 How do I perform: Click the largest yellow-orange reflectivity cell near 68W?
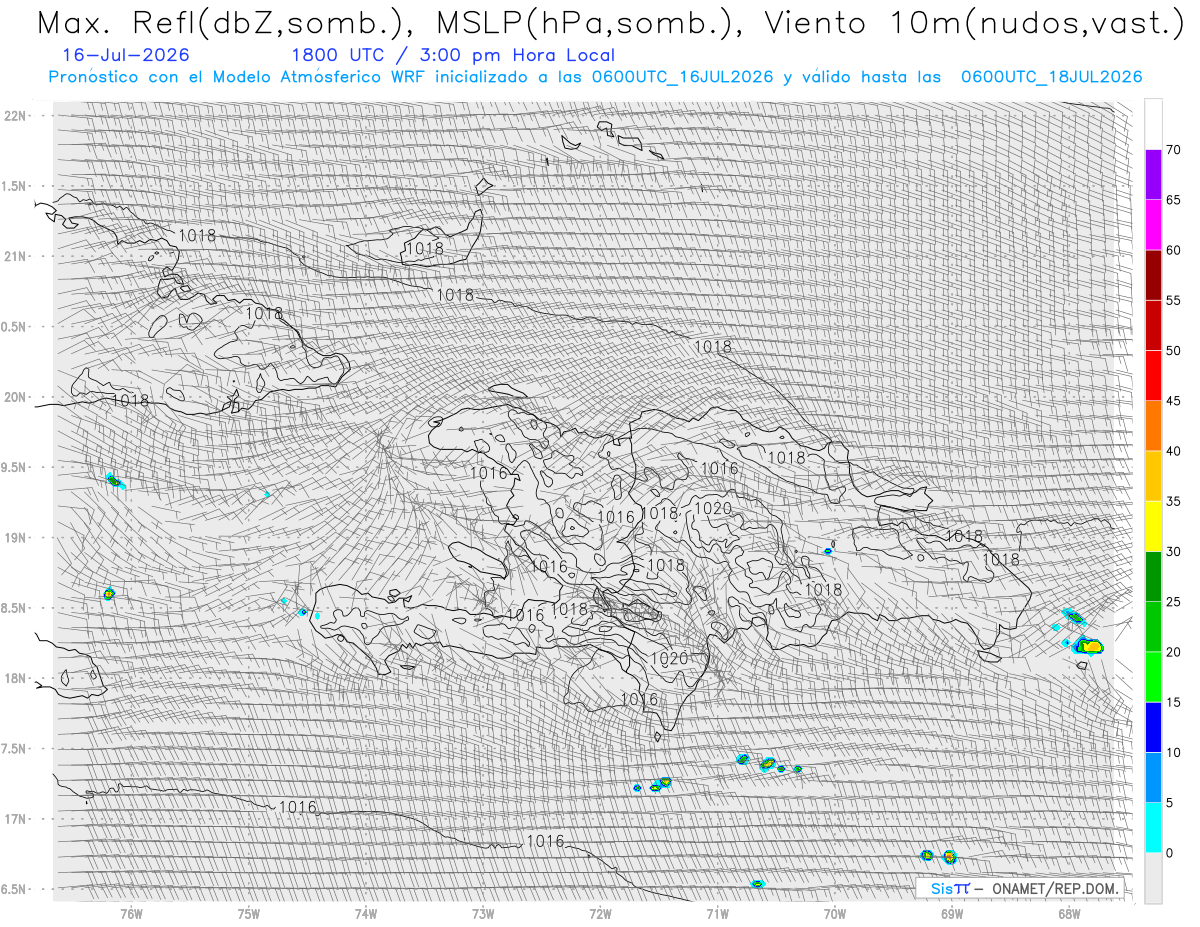(x=1088, y=646)
